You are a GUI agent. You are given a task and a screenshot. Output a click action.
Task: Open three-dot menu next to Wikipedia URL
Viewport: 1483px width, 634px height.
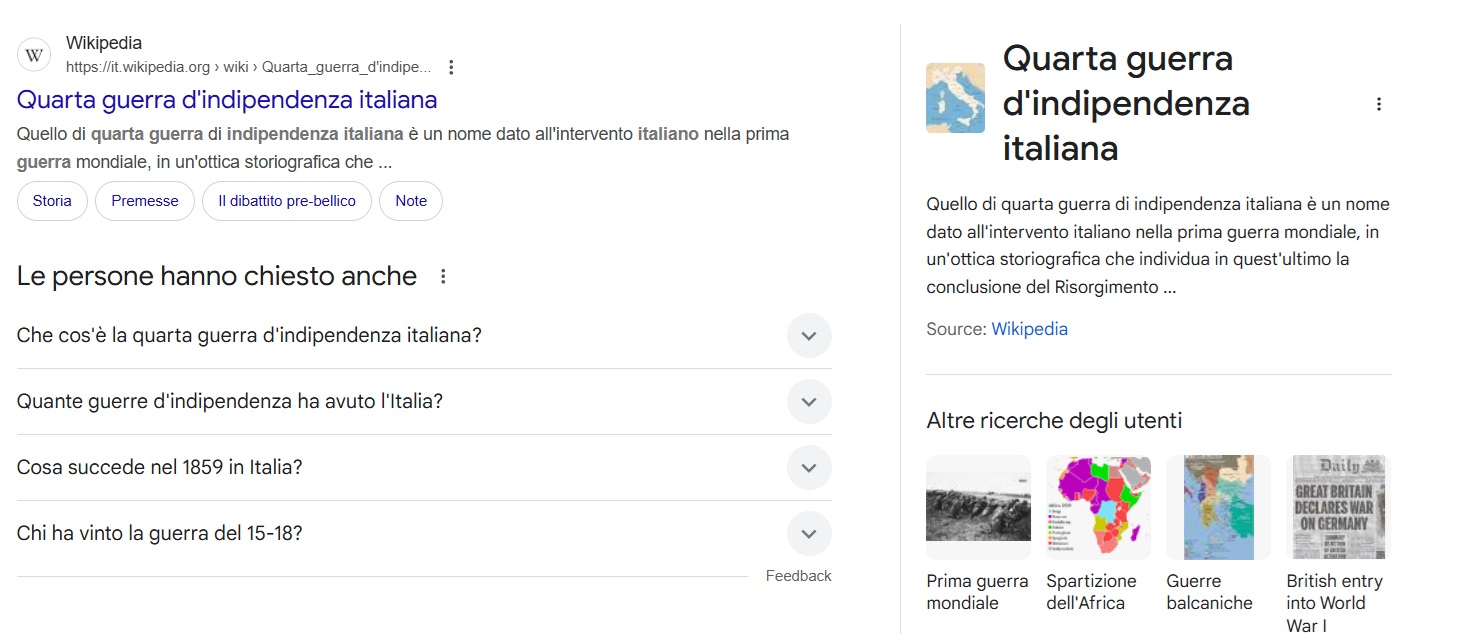[x=451, y=67]
